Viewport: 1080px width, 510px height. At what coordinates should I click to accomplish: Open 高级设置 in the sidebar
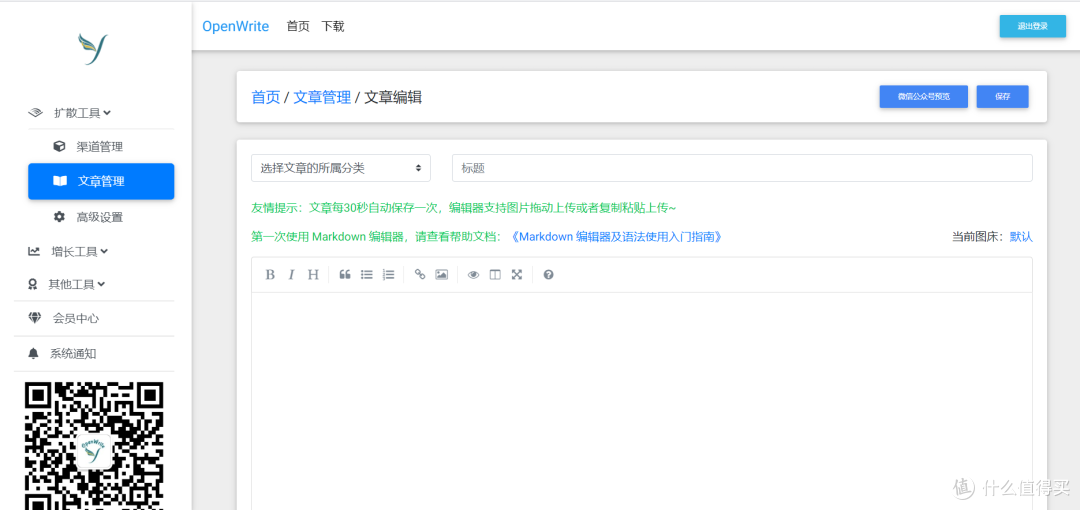coord(101,216)
